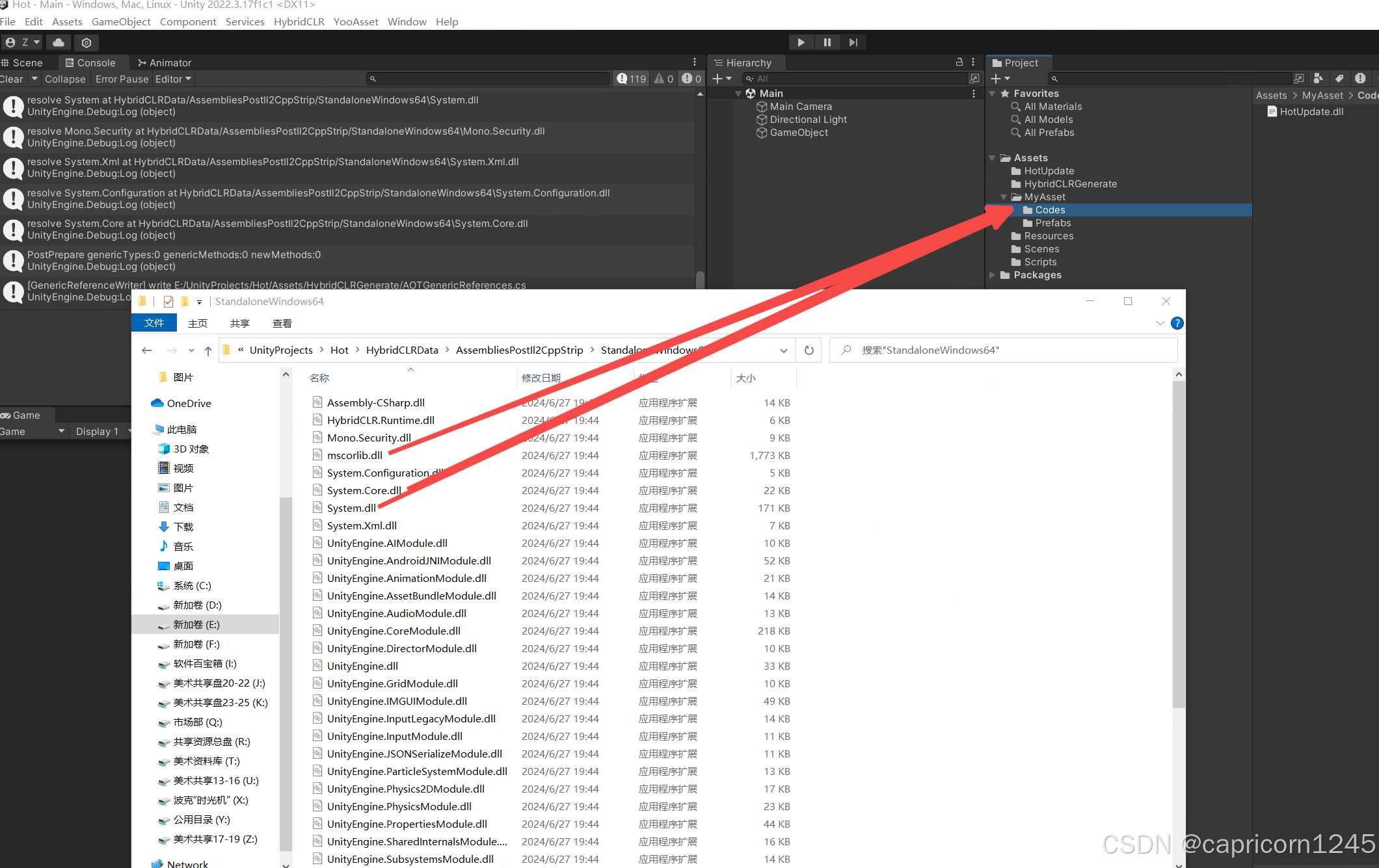The width and height of the screenshot is (1379, 868).
Task: Click the Step frame button
Action: [853, 42]
